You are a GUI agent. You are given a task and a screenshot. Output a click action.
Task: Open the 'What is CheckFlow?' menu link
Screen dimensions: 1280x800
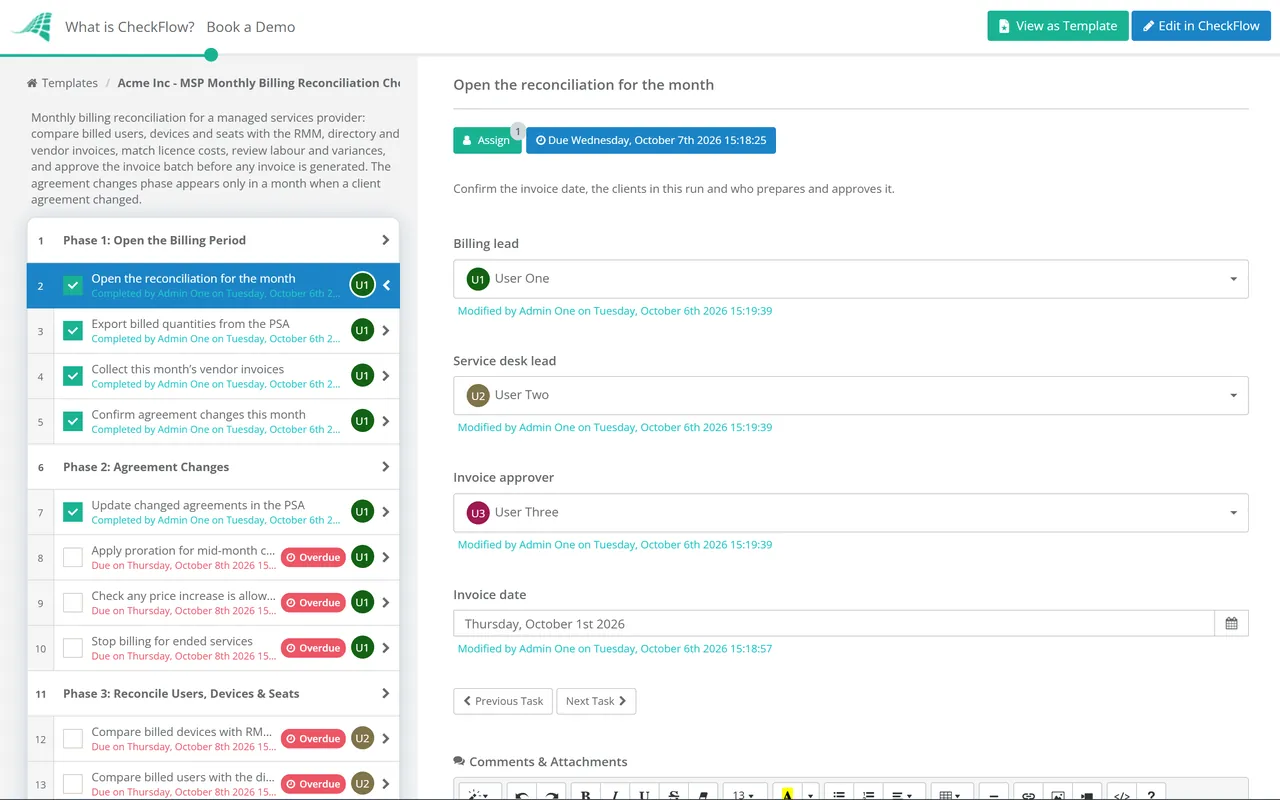(x=130, y=27)
